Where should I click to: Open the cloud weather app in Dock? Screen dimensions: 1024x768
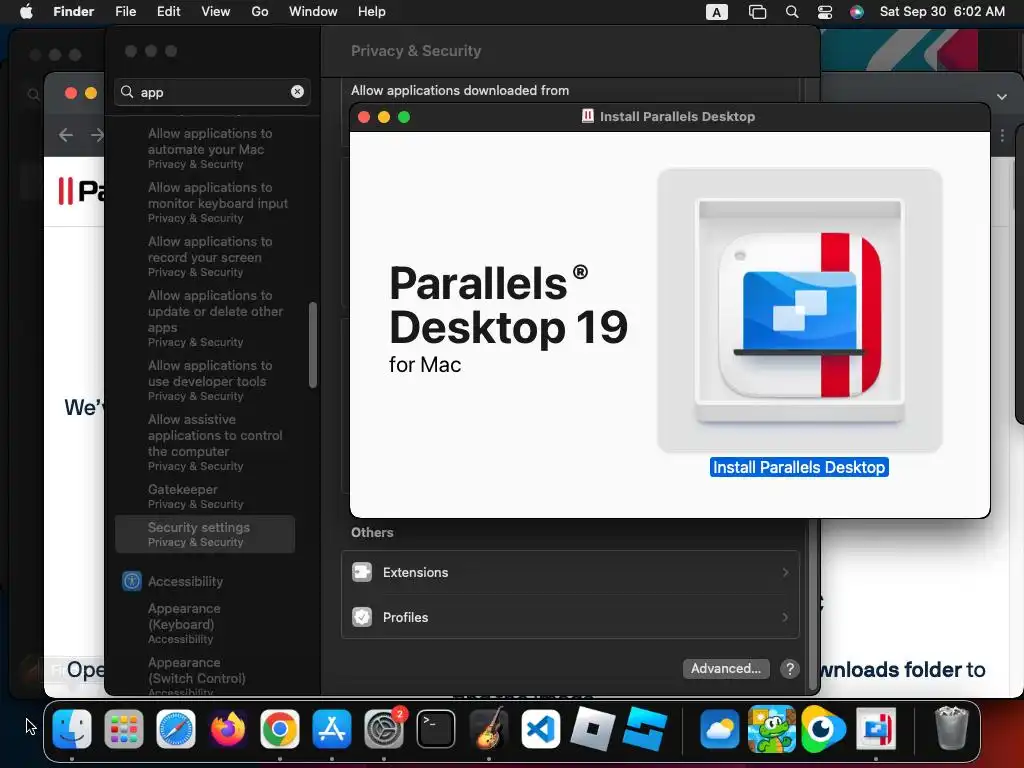[x=720, y=729]
